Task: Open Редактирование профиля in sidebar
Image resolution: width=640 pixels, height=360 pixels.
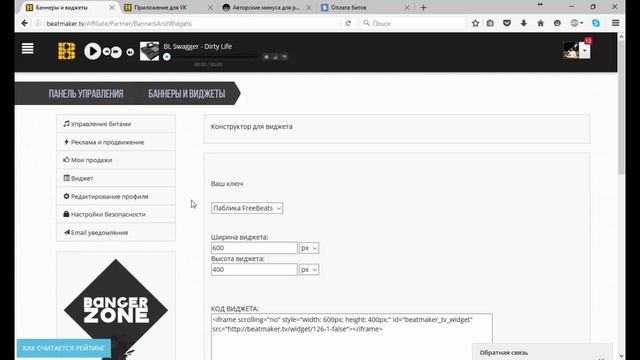Action: (x=116, y=196)
